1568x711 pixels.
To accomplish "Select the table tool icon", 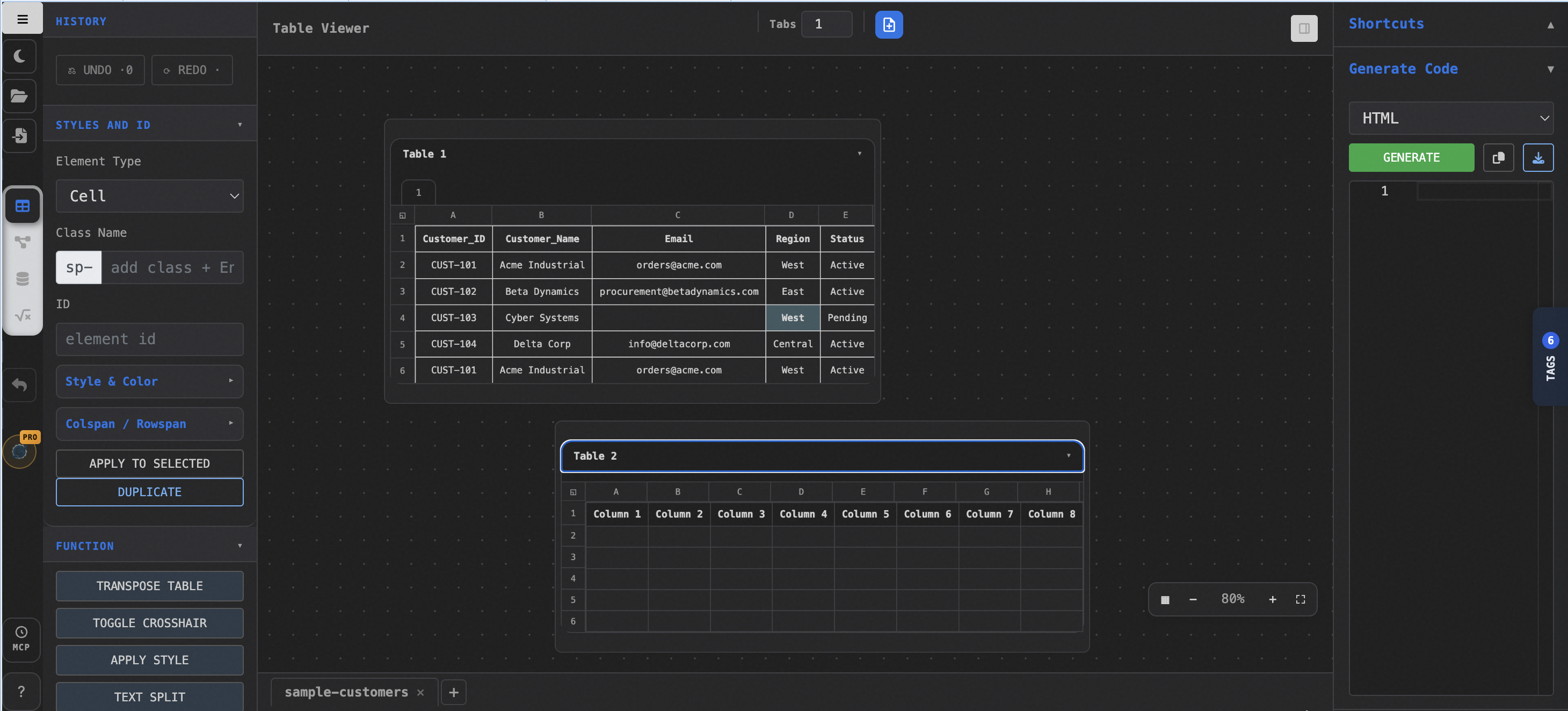I will (23, 206).
